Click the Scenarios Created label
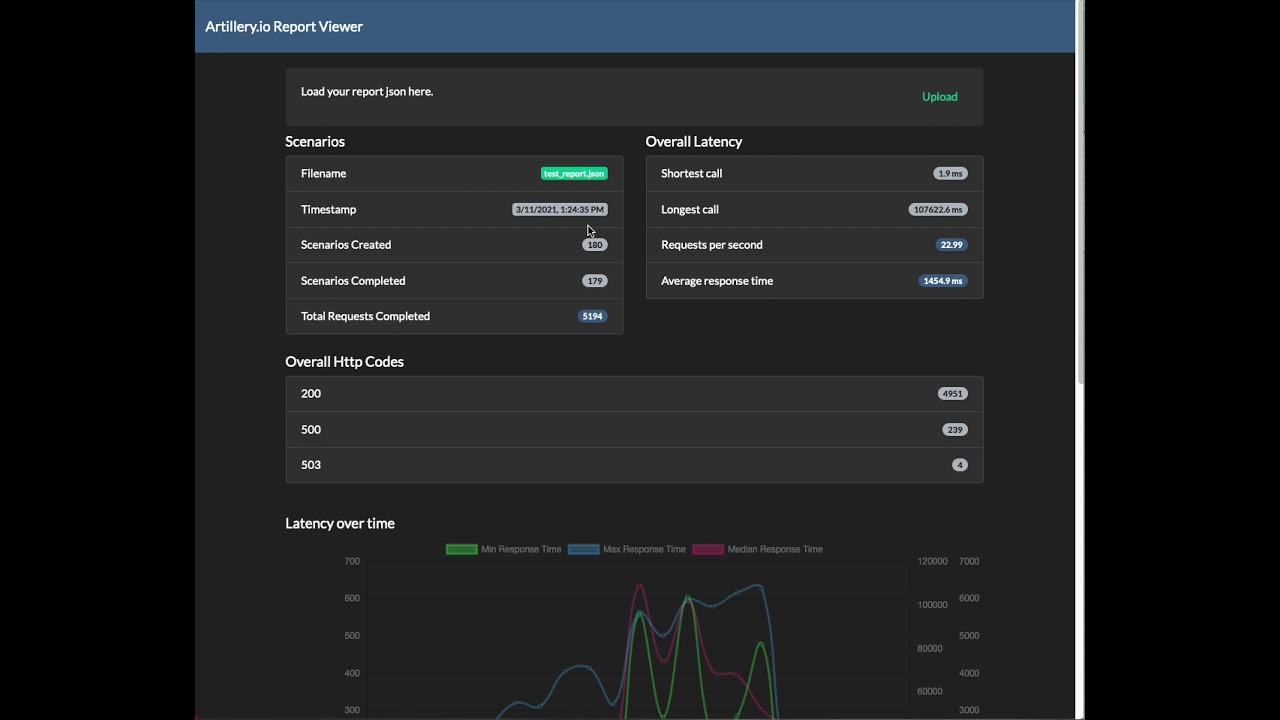The image size is (1280, 720). click(x=346, y=245)
